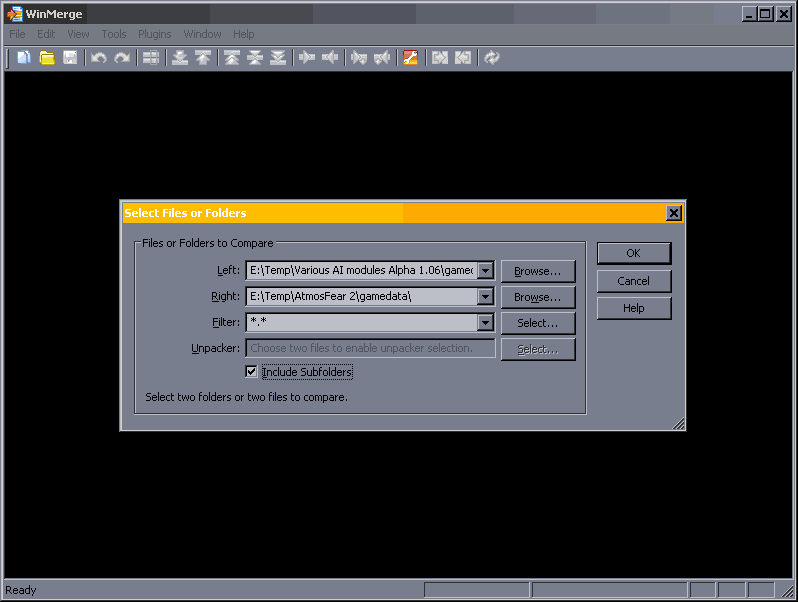The height and width of the screenshot is (602, 798).
Task: Open the Plugins menu
Action: click(155, 34)
